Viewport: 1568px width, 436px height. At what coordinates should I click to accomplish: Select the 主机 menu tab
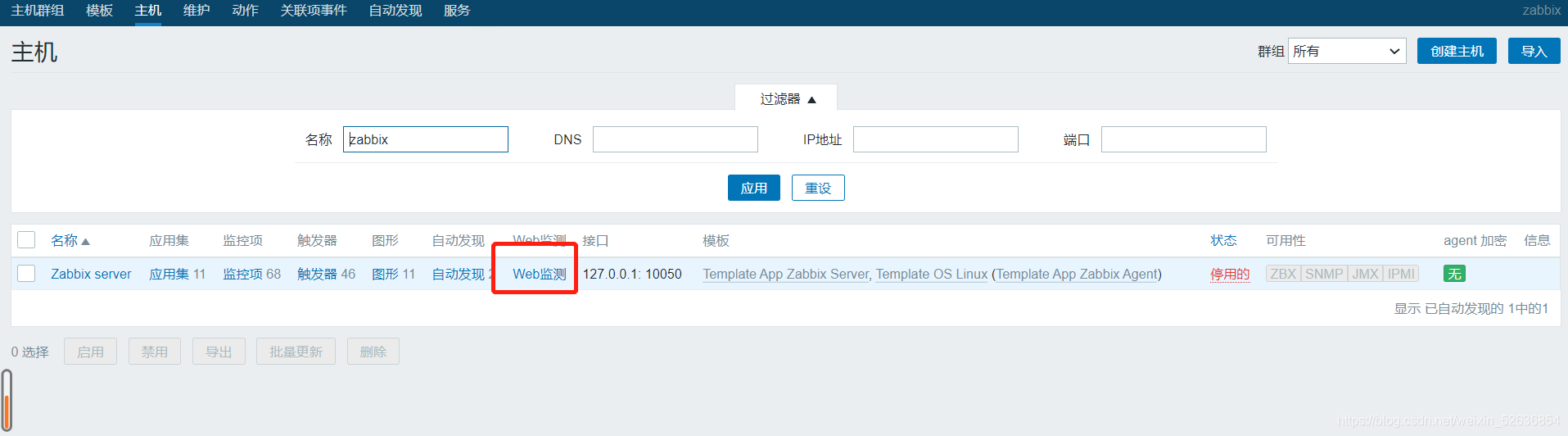click(148, 11)
